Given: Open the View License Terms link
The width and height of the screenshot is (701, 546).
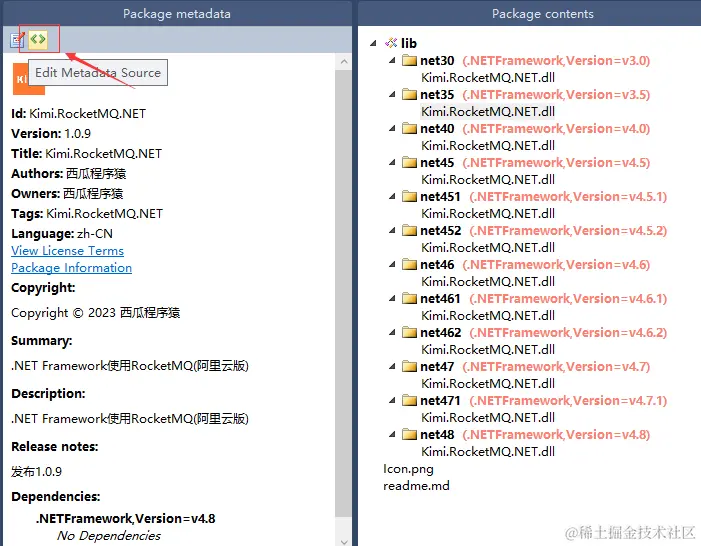Looking at the screenshot, I should click(x=68, y=251).
